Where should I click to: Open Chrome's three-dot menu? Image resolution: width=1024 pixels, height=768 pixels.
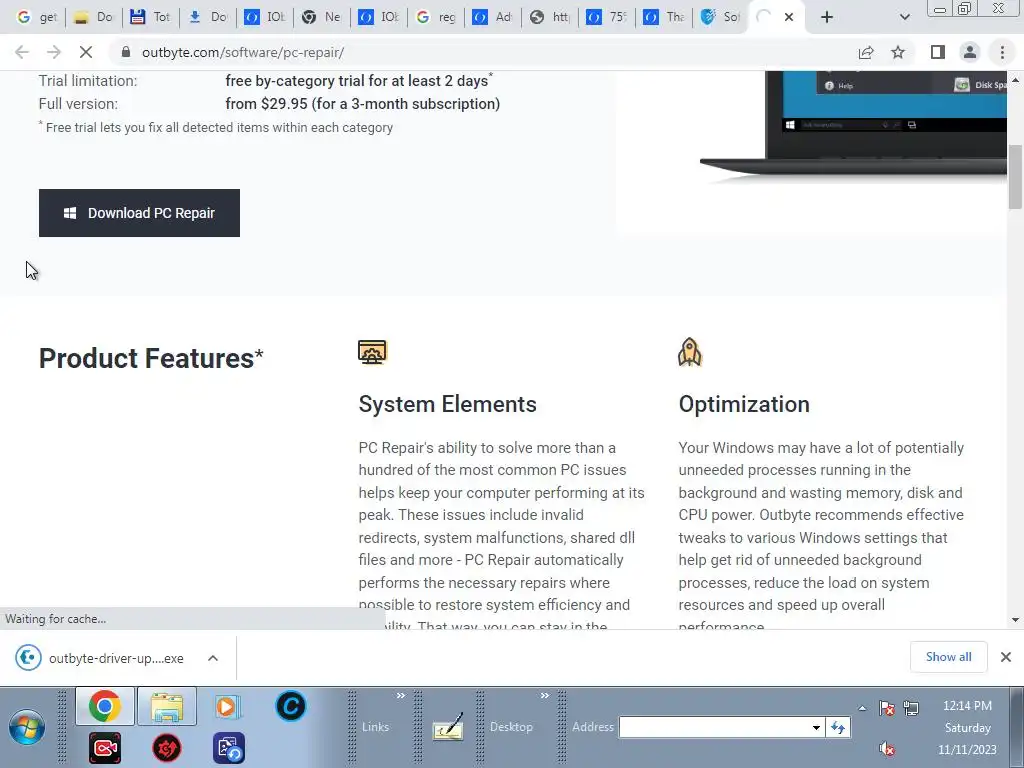tap(1002, 52)
